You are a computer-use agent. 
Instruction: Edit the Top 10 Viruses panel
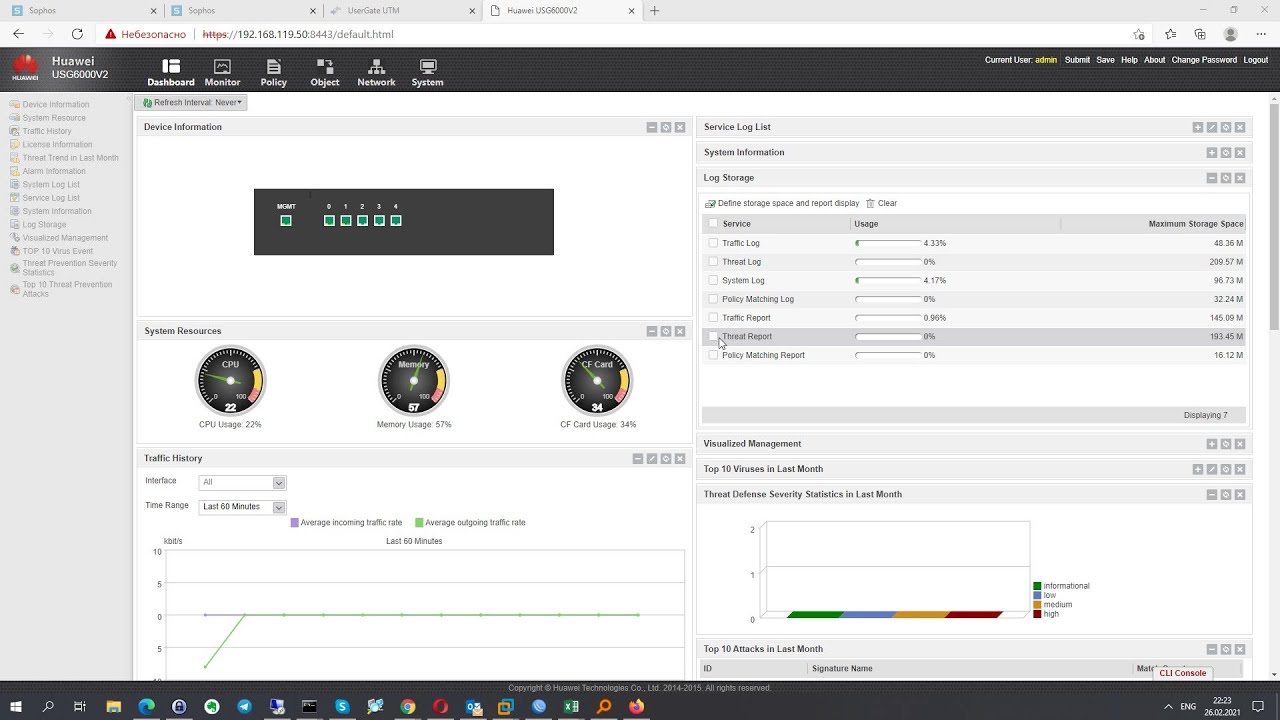[1212, 469]
